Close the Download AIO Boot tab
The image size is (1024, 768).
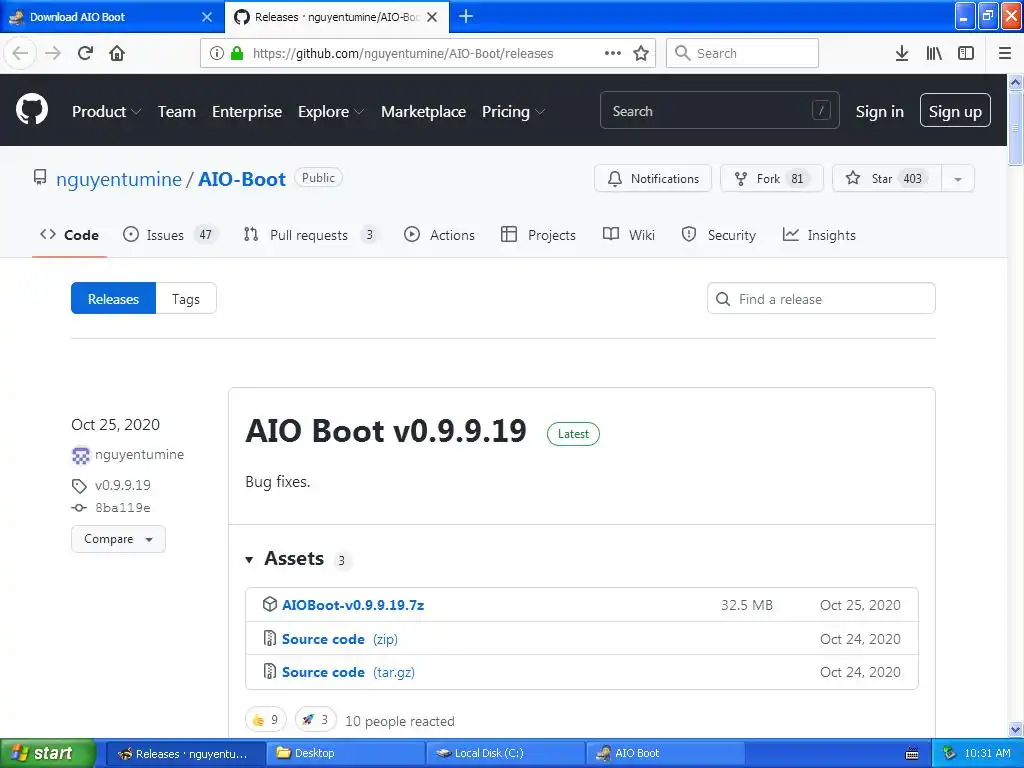point(207,17)
